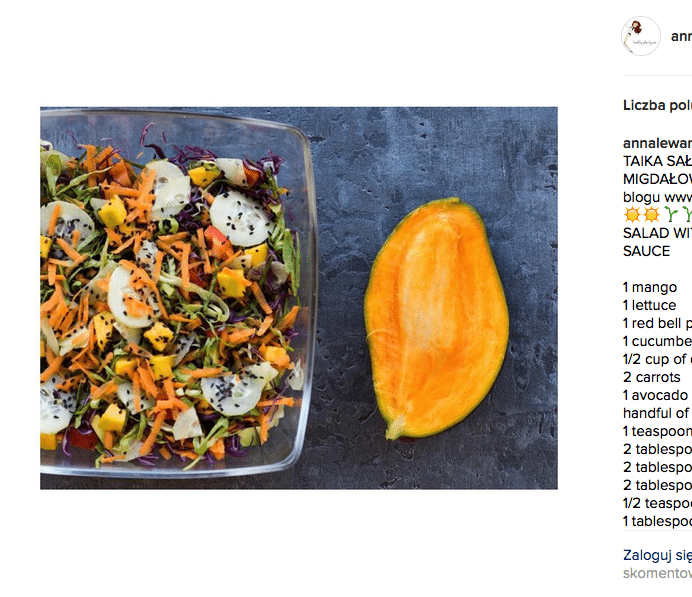Click the 'Liczba polu' likes count
Screen dimensions: 692x597
pos(657,105)
